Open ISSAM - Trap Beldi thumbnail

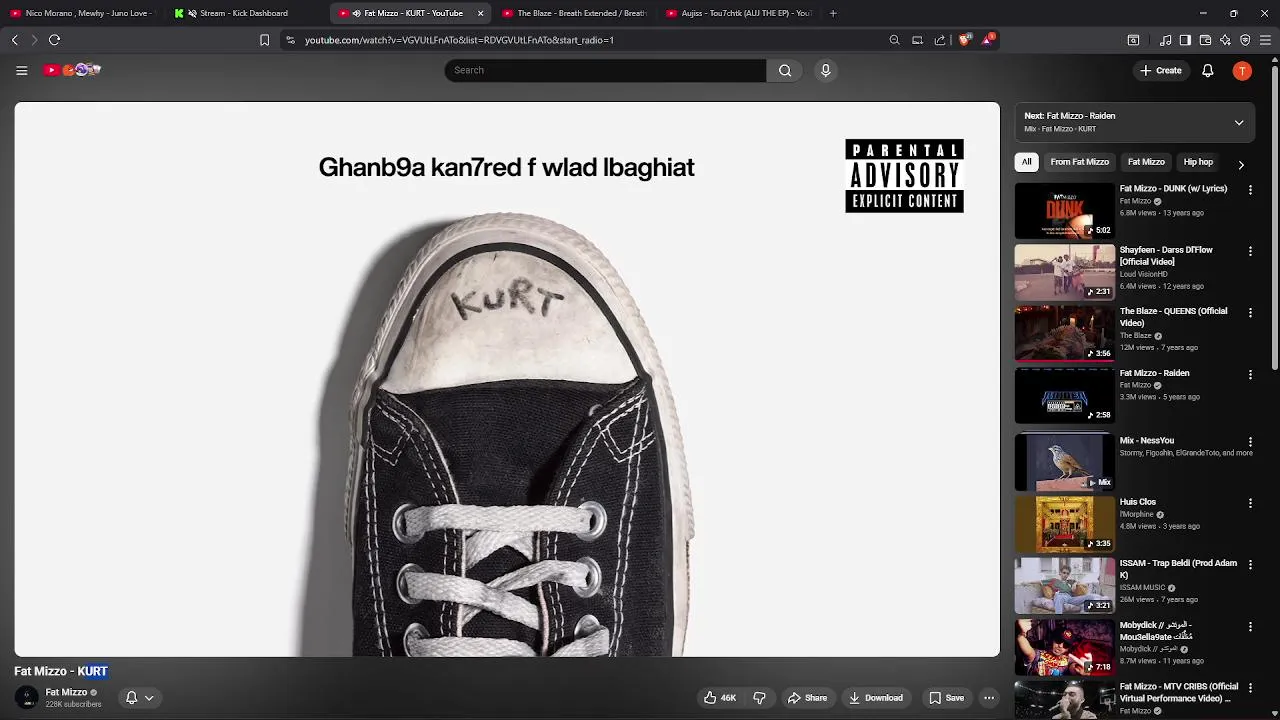[x=1064, y=585]
